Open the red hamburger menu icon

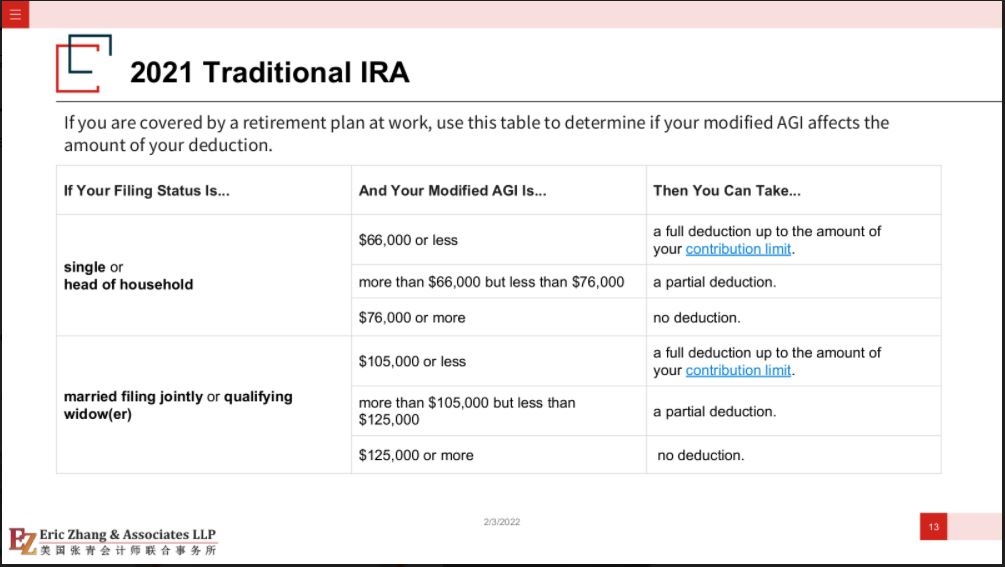pos(15,14)
